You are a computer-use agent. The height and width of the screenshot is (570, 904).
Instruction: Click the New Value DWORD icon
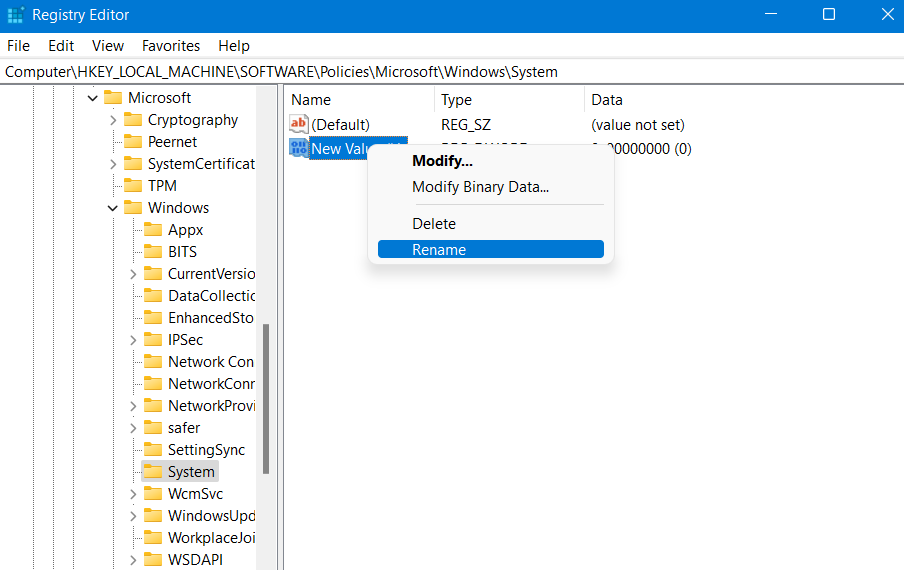pos(299,149)
